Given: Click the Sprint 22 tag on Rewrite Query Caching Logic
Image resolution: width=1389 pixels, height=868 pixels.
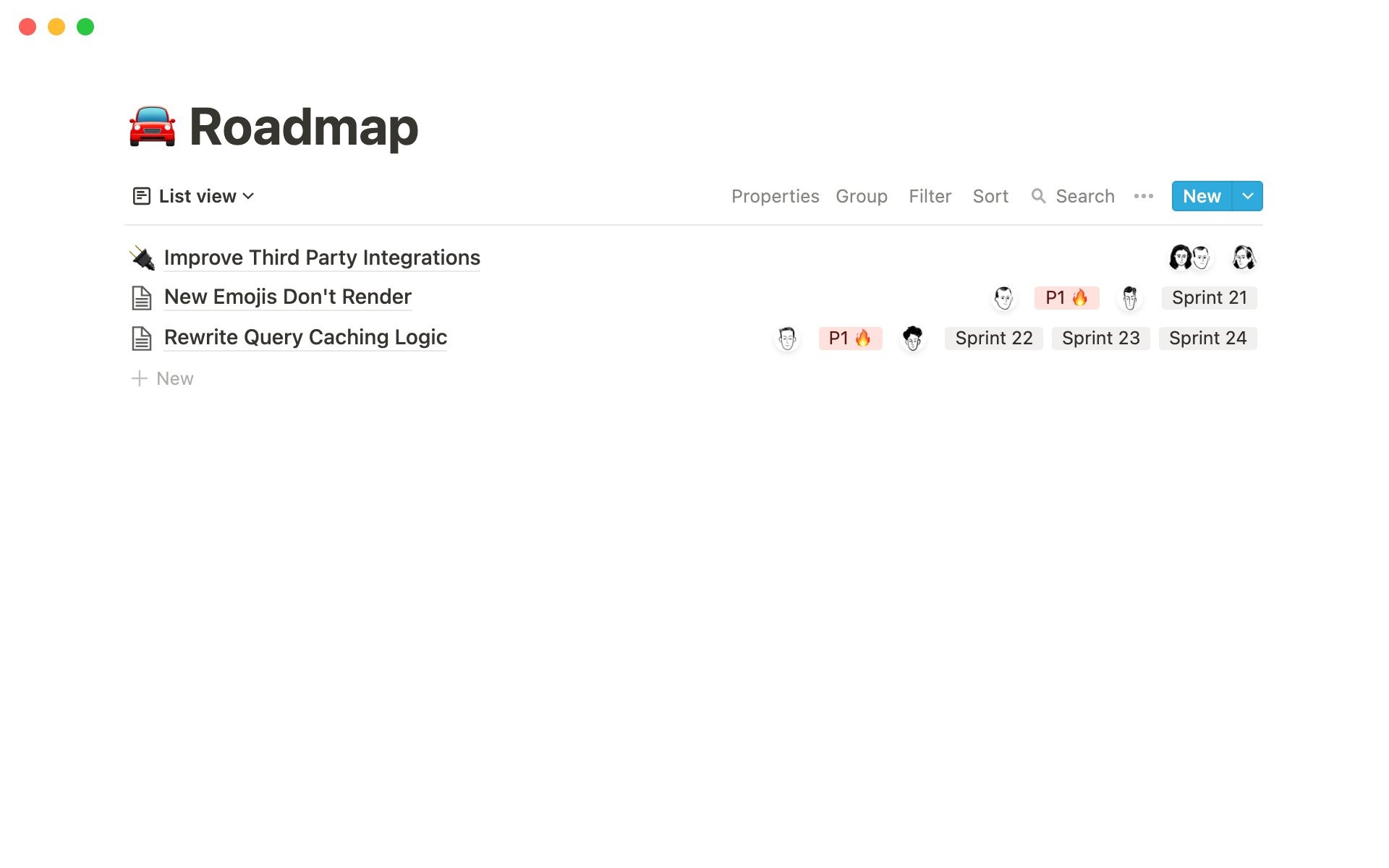Looking at the screenshot, I should point(992,338).
